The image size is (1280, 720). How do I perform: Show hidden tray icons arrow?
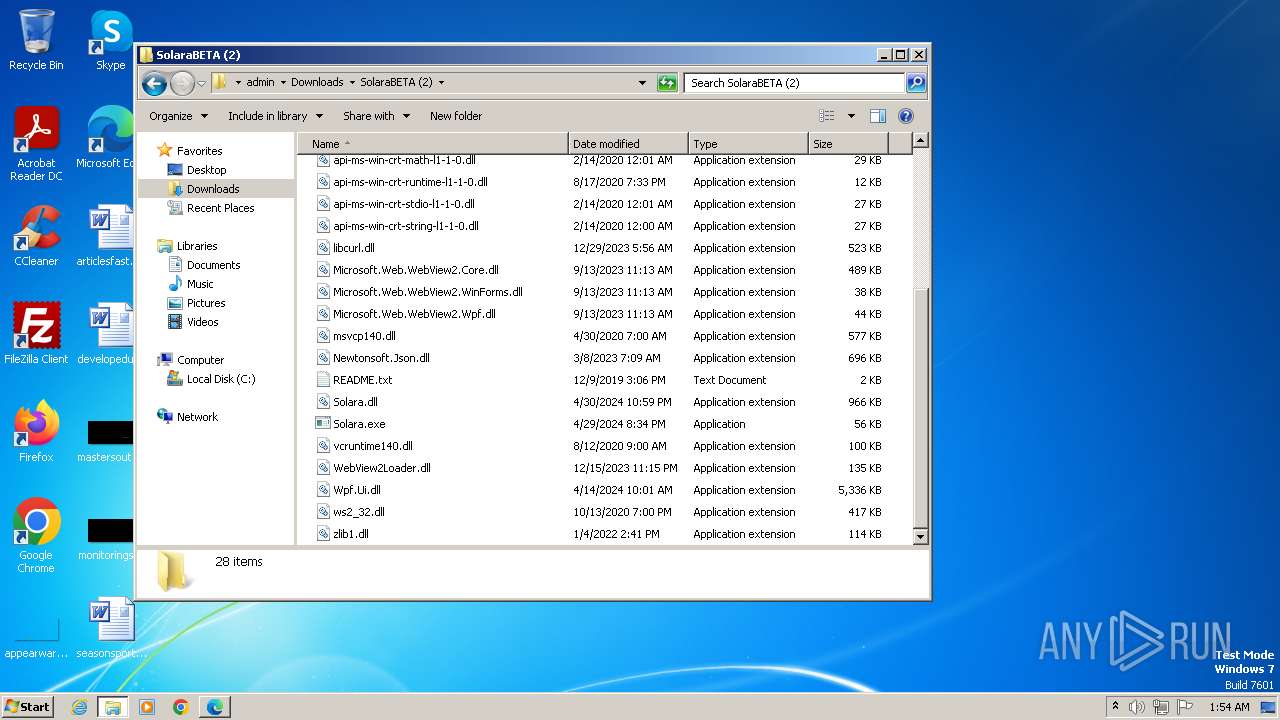(x=1115, y=707)
